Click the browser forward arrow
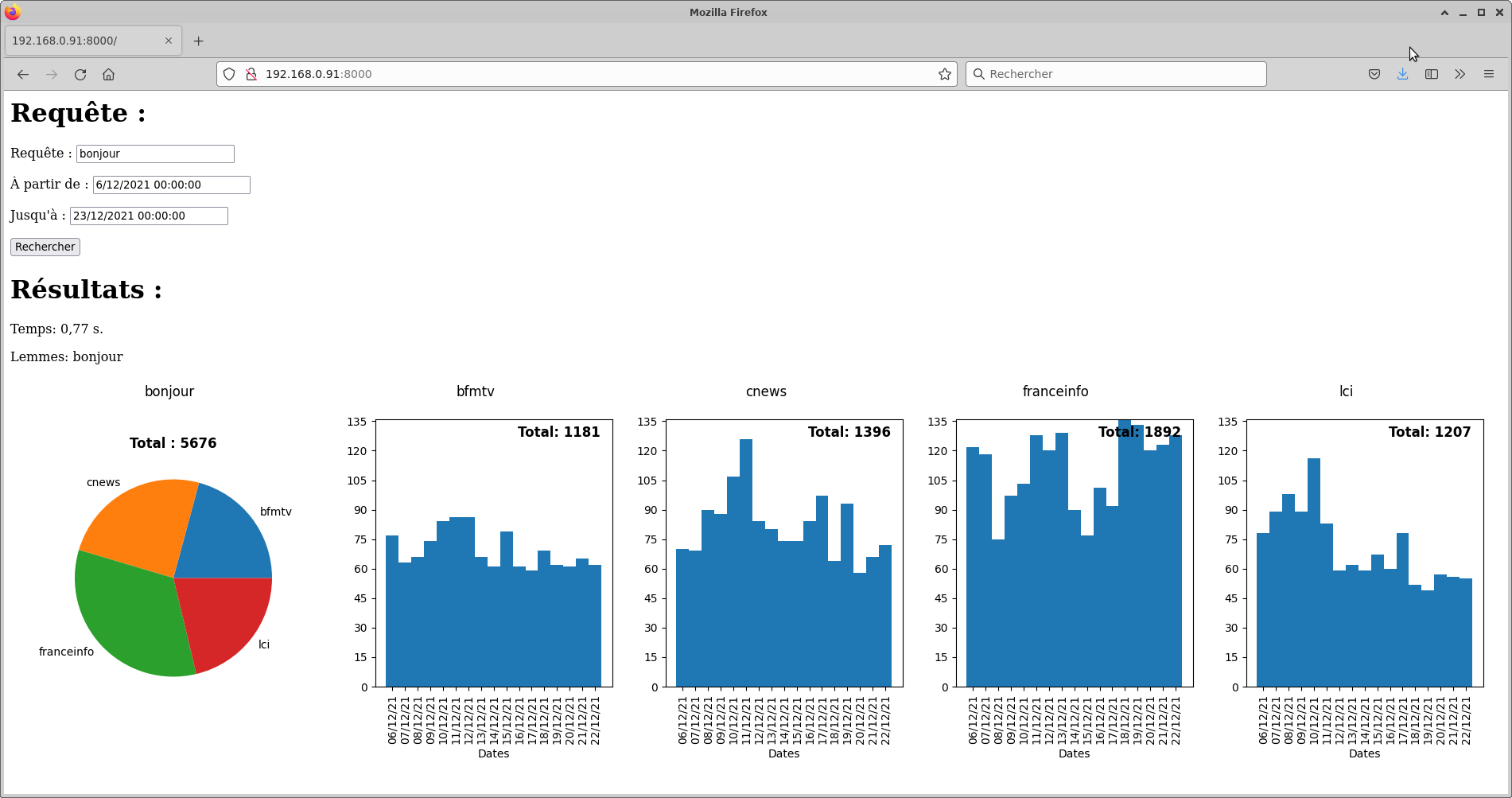 [52, 74]
